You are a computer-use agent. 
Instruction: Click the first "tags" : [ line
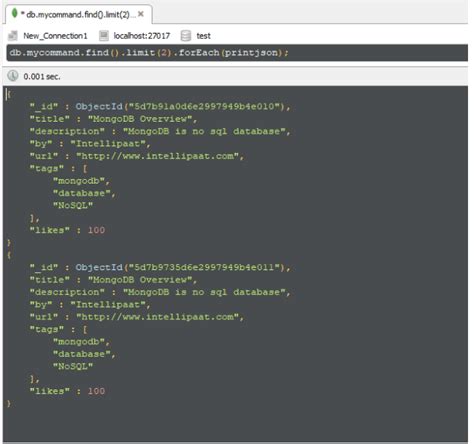[x=59, y=168]
